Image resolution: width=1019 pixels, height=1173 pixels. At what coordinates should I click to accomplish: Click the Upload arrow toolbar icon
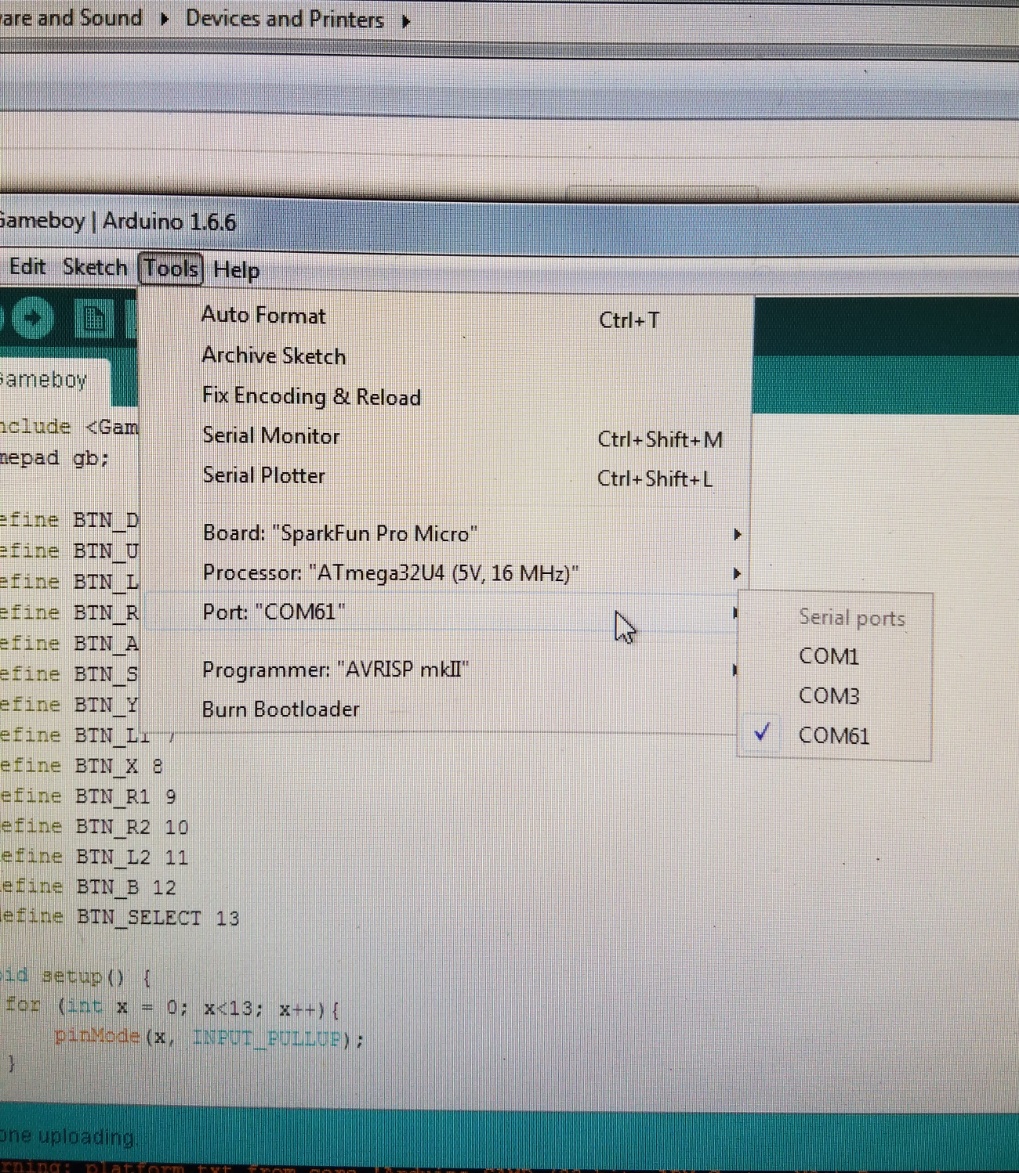[x=31, y=319]
